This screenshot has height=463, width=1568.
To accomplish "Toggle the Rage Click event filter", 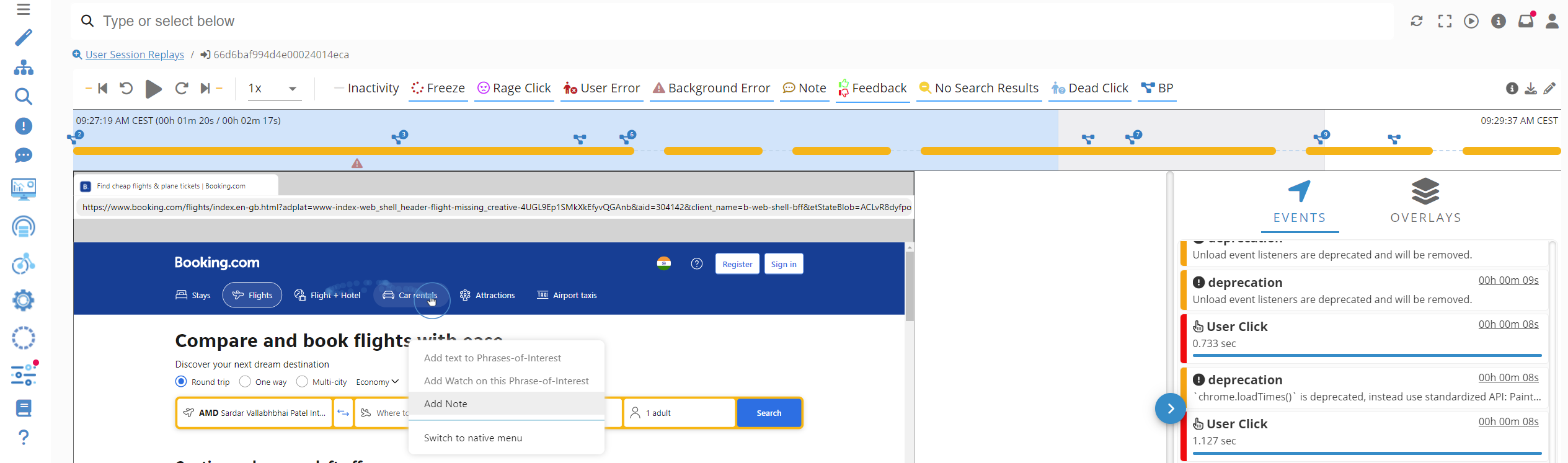I will click(x=514, y=89).
